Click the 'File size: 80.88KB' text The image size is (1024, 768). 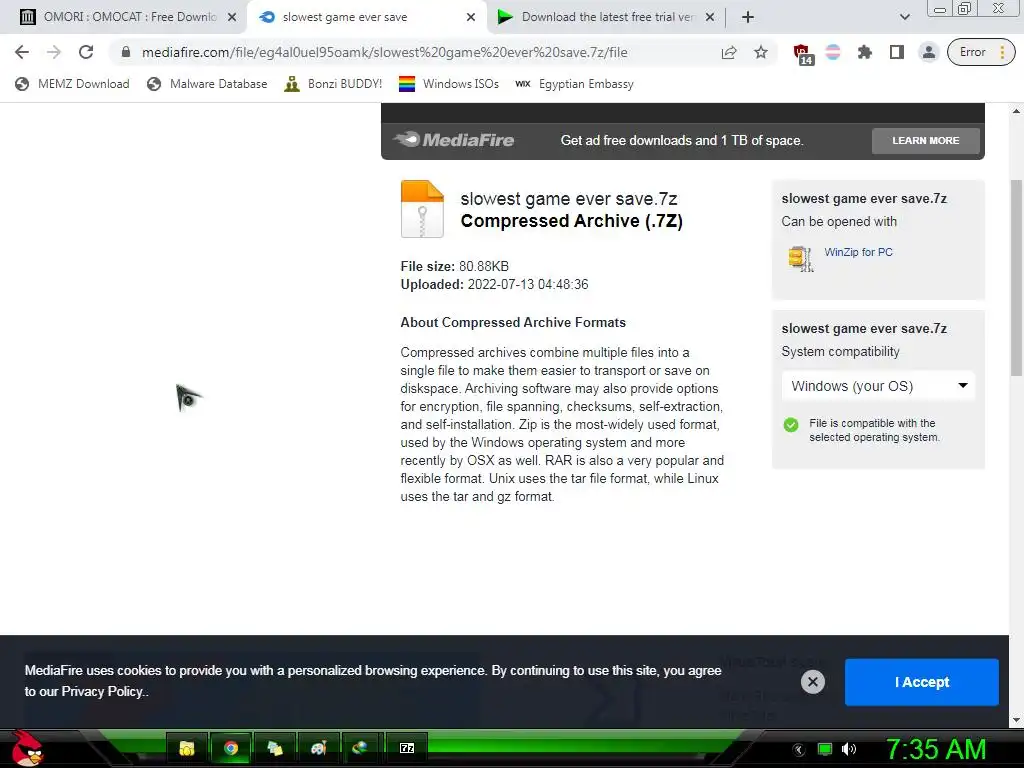click(x=455, y=266)
